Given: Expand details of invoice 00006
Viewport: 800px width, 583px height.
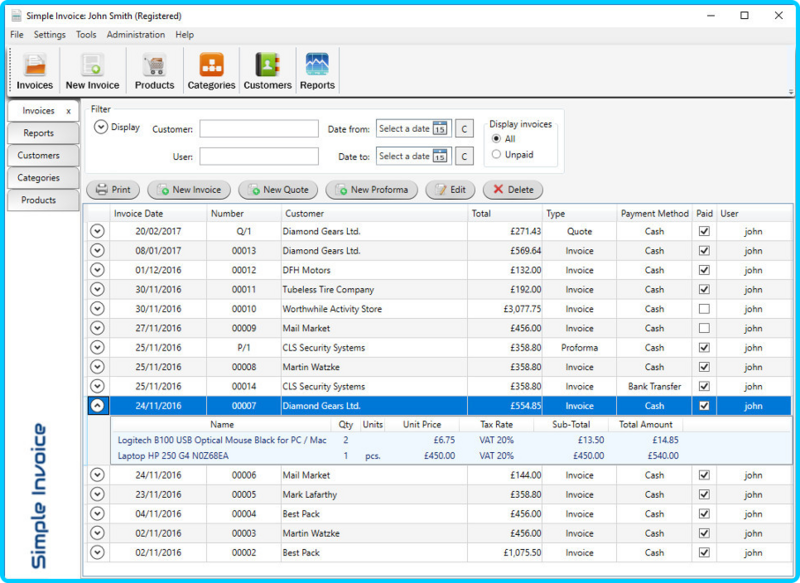Looking at the screenshot, I should (97, 475).
